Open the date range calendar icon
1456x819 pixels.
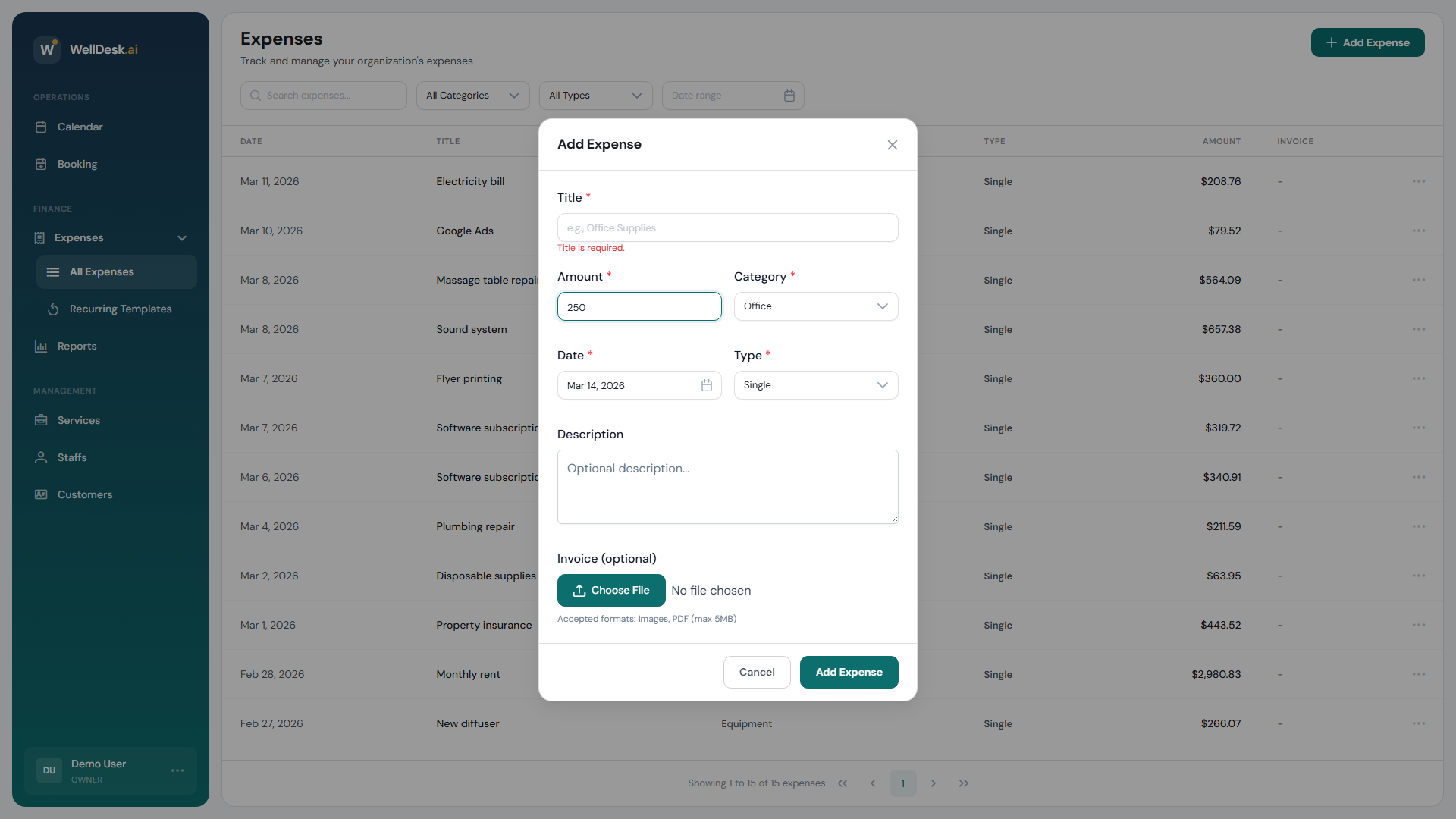click(789, 96)
